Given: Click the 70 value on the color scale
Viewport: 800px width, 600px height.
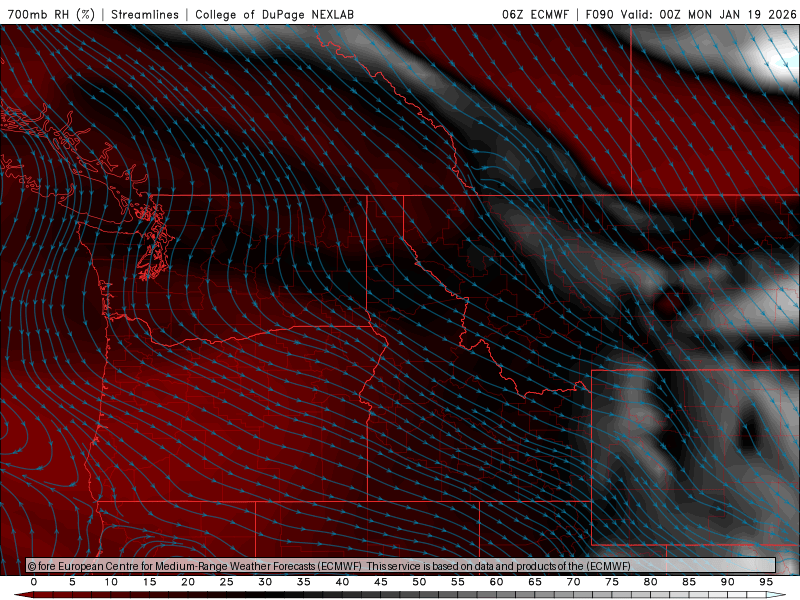Looking at the screenshot, I should 573,582.
